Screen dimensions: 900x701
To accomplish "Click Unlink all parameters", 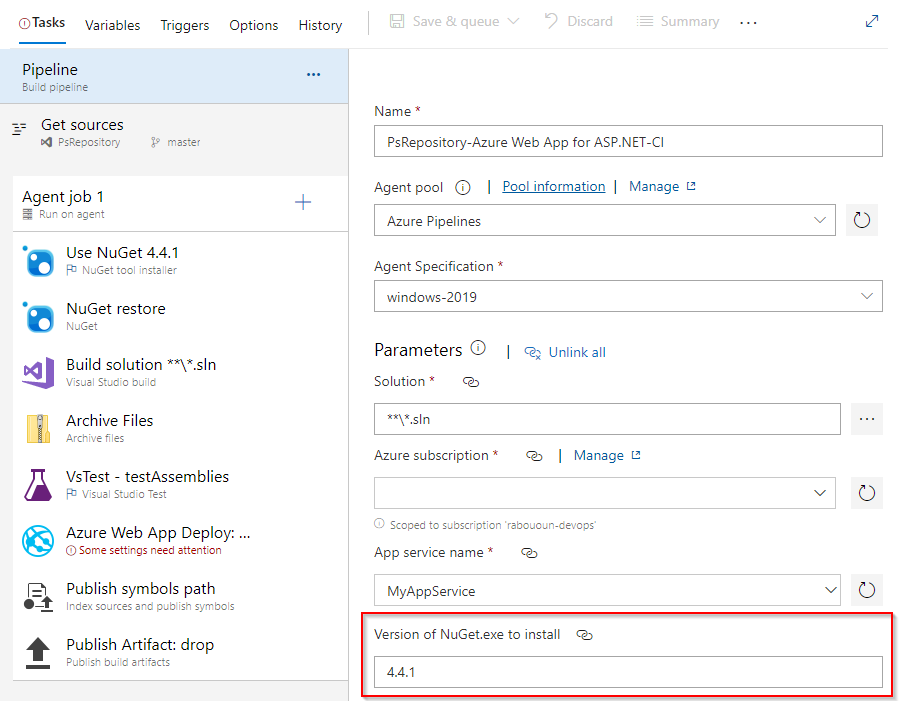I will pyautogui.click(x=576, y=352).
